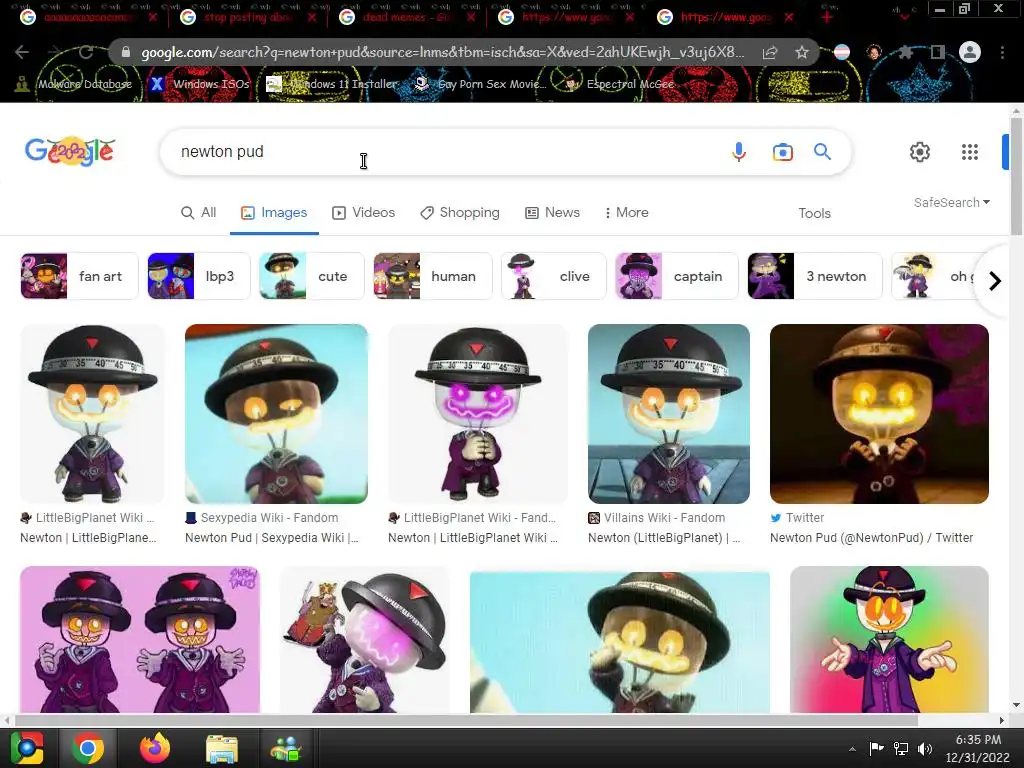Filter by 'clive' chip

coord(554,276)
